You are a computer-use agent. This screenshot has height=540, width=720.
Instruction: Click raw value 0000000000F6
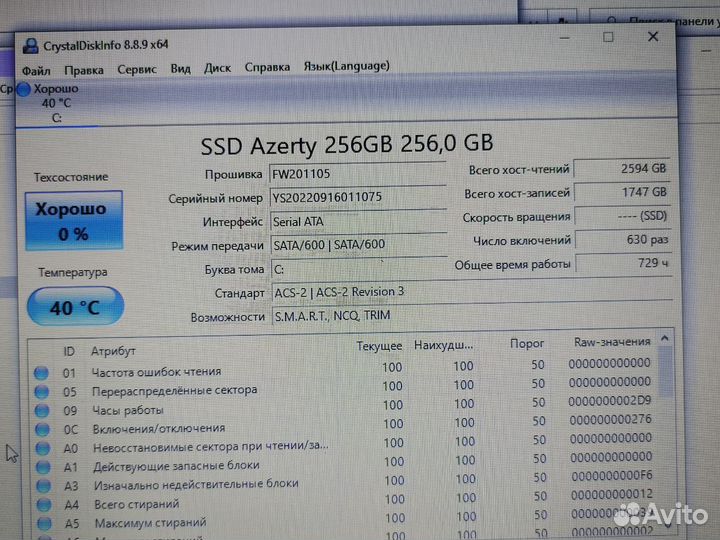612,476
